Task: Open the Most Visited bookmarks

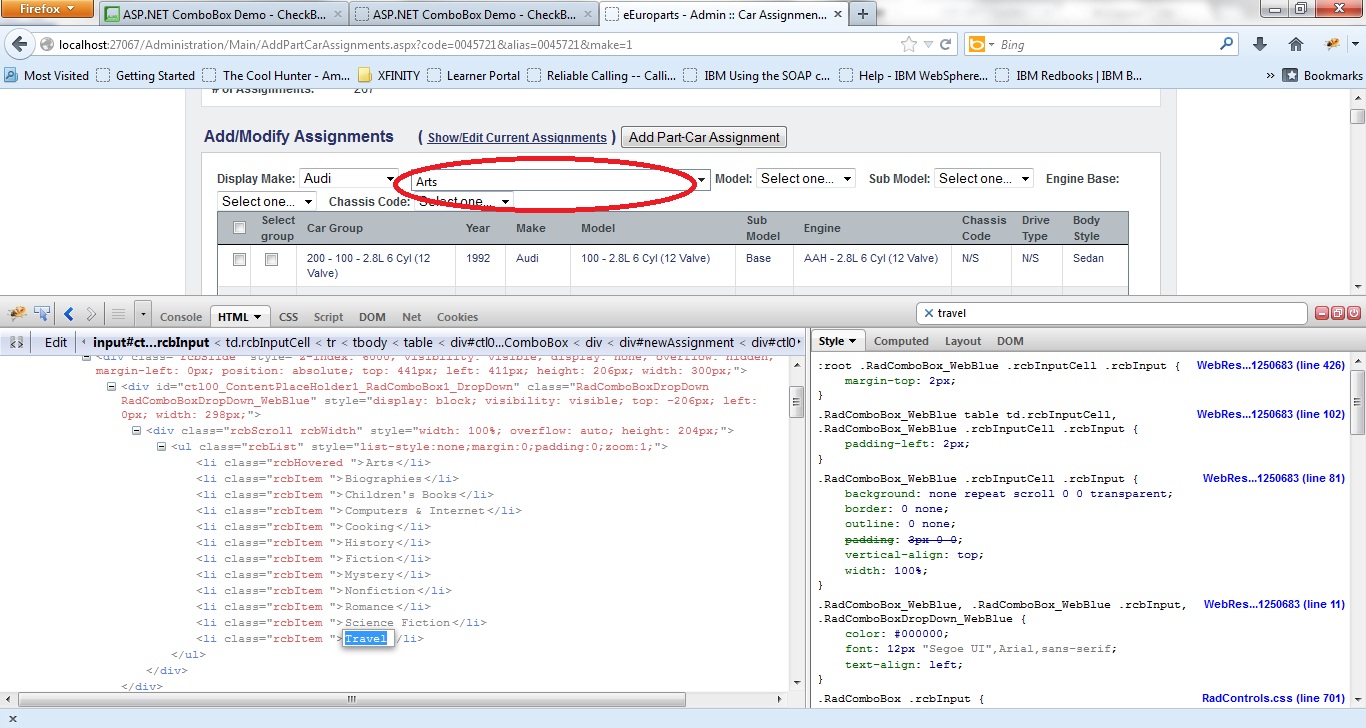Action: pyautogui.click(x=46, y=75)
